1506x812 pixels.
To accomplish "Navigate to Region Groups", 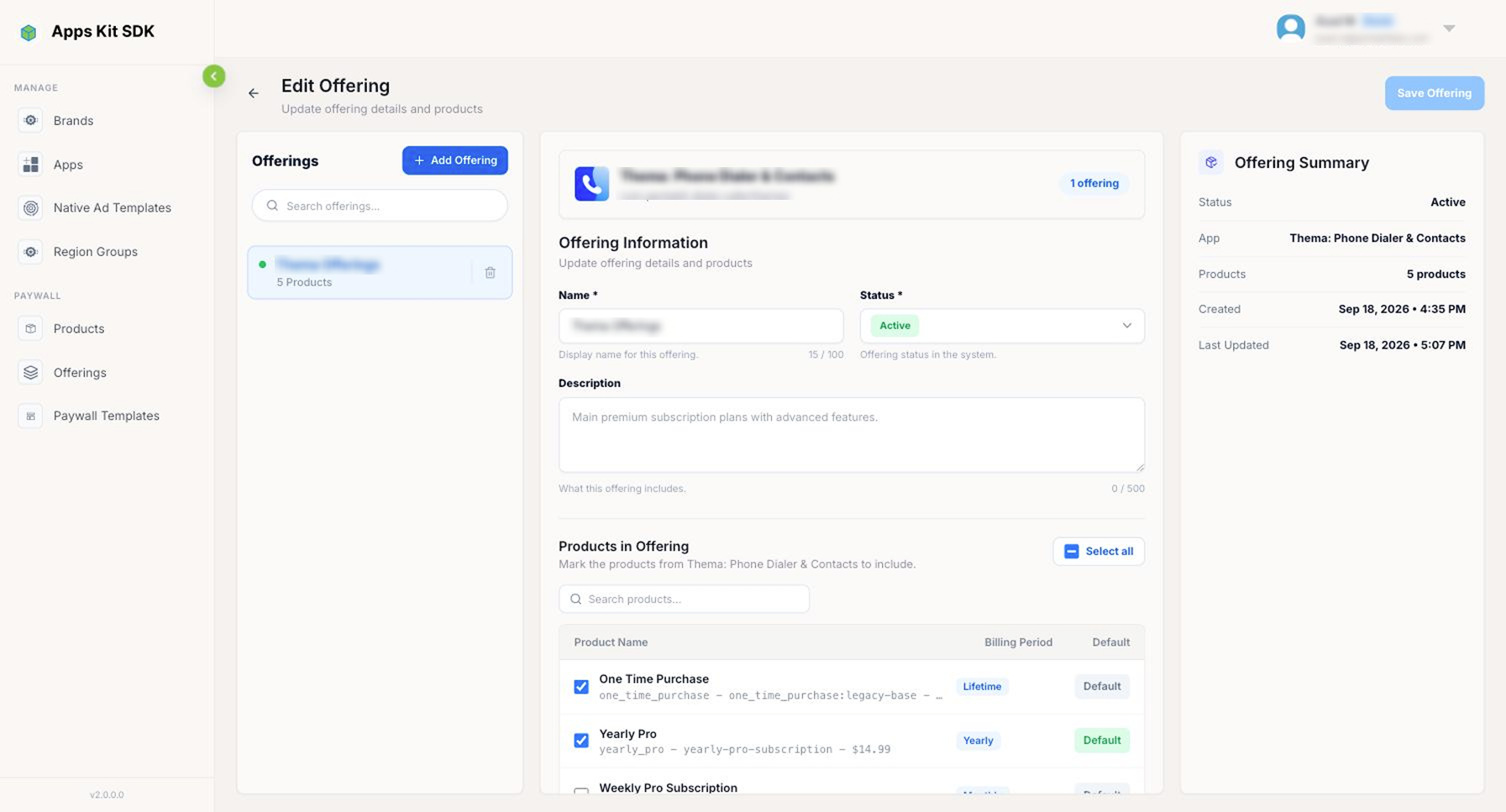I will 95,252.
